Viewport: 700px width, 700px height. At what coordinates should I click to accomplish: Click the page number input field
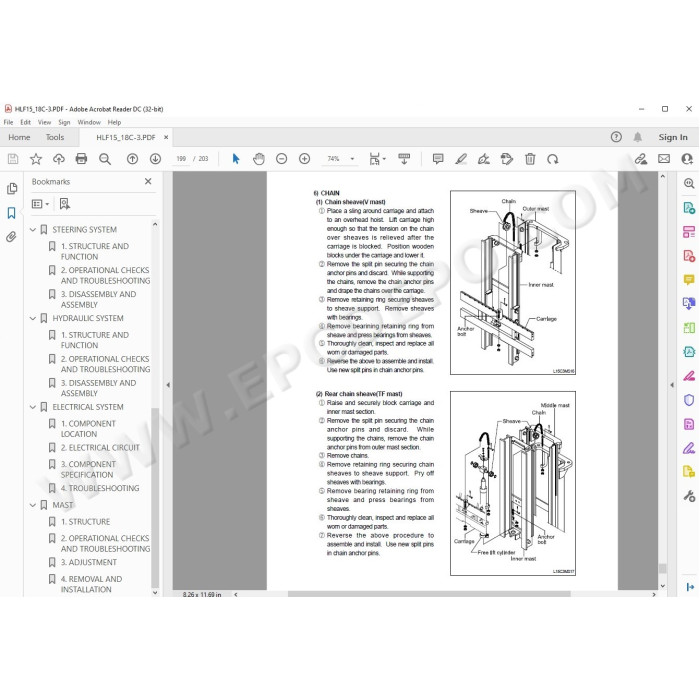coord(181,159)
